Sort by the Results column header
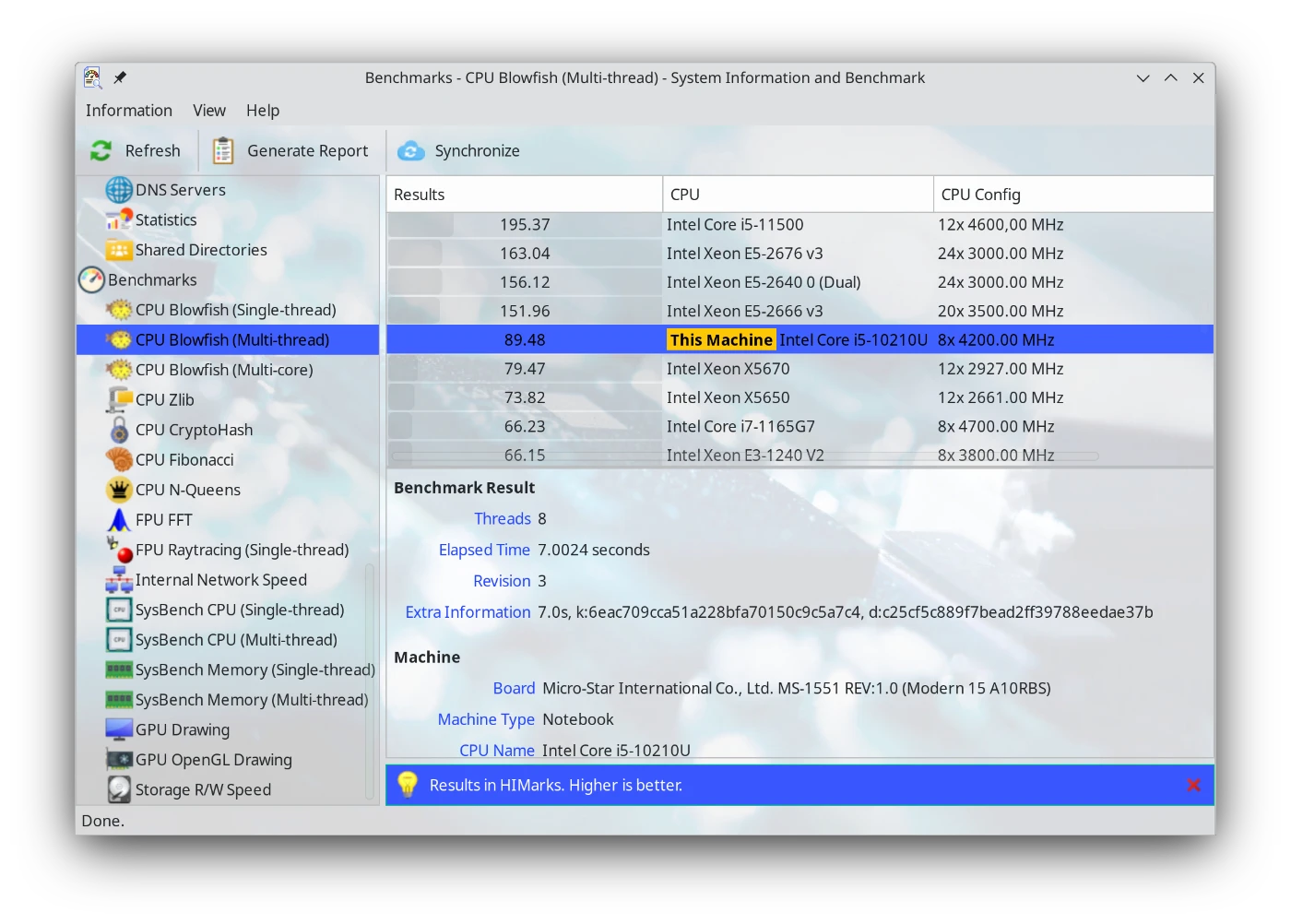 pos(523,195)
